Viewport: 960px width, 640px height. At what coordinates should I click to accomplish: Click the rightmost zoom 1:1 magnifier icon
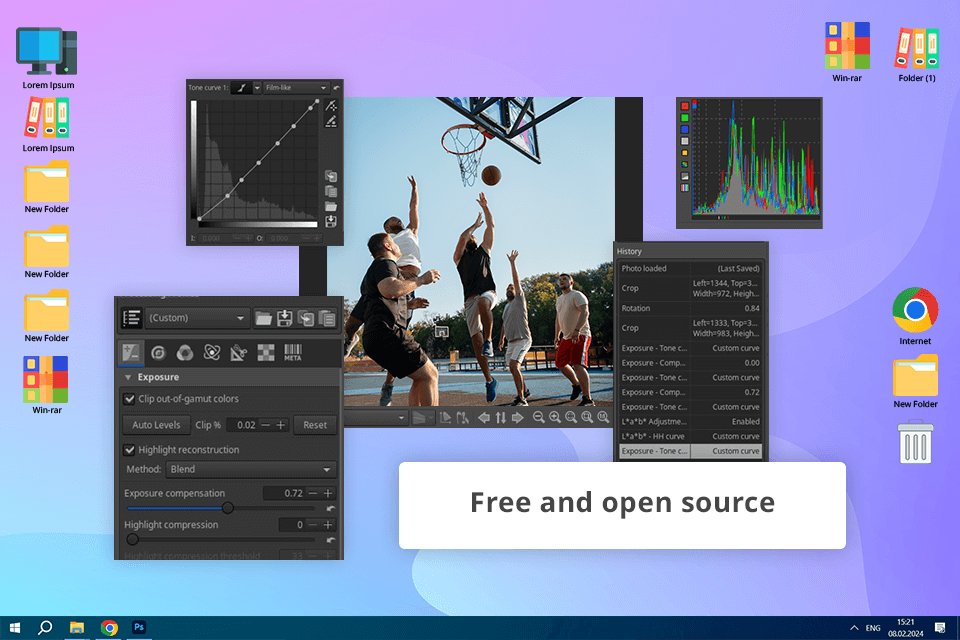(603, 417)
